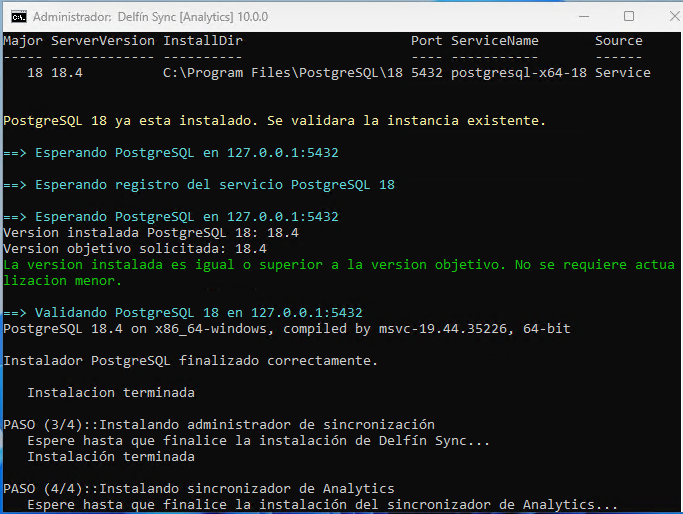This screenshot has height=514, width=683.
Task: Click 'Espere hasta que finalice la instalación del sincronizador'
Action: click(x=322, y=504)
